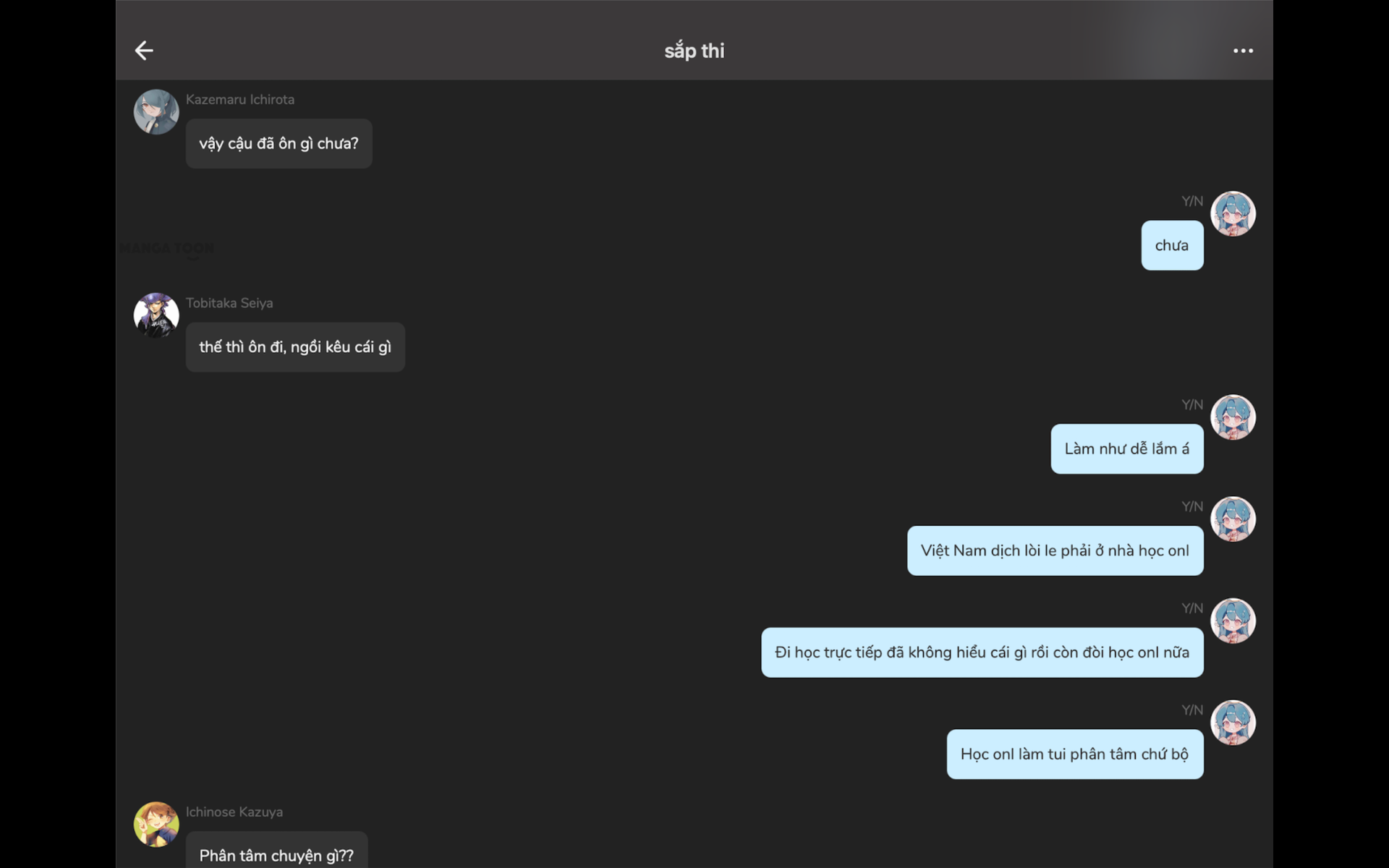Click the chat title "sắp thi"

click(694, 51)
